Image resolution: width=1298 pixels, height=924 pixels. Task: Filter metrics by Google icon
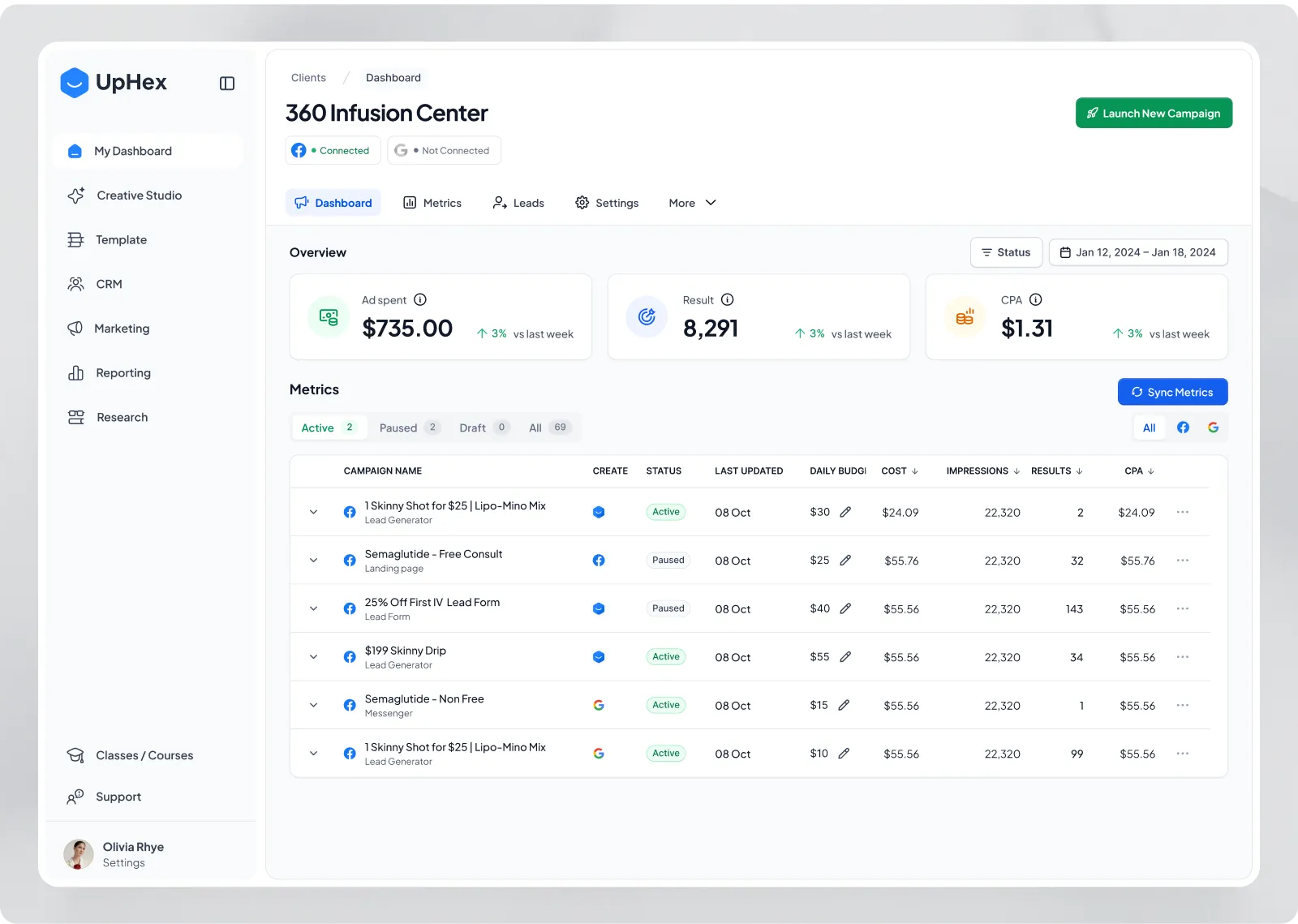1213,428
